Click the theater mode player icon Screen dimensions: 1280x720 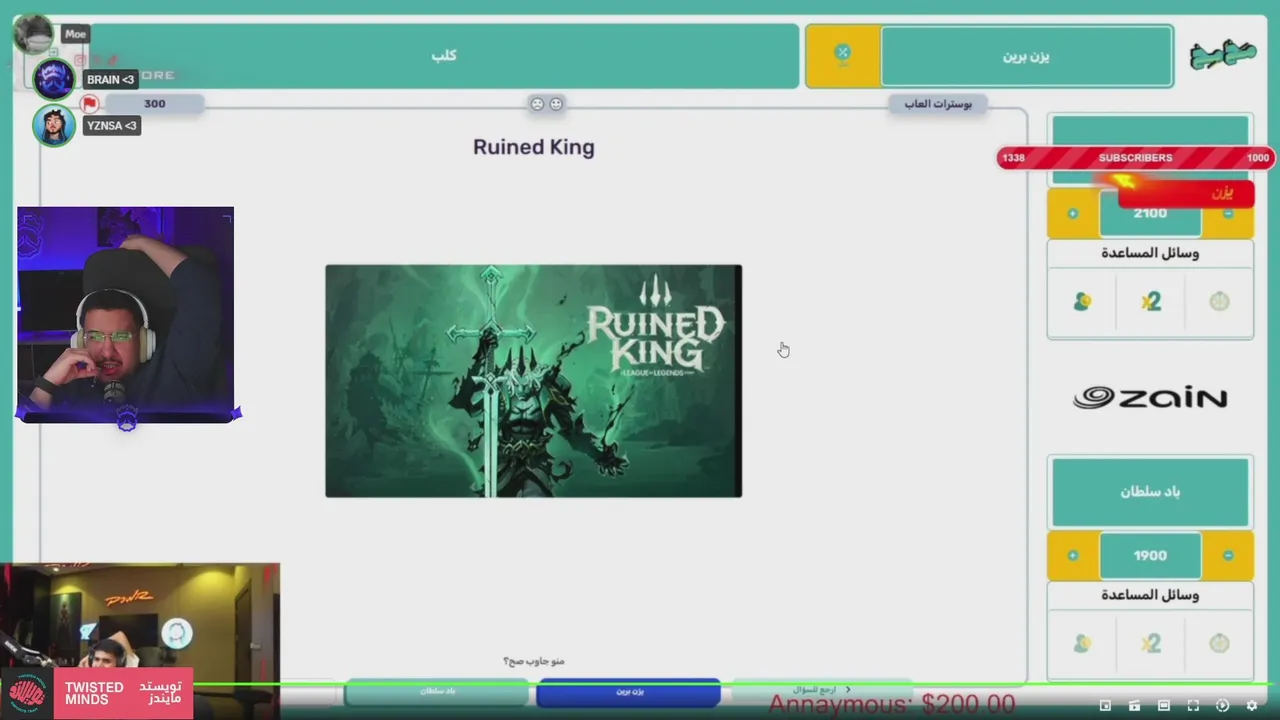[1164, 706]
